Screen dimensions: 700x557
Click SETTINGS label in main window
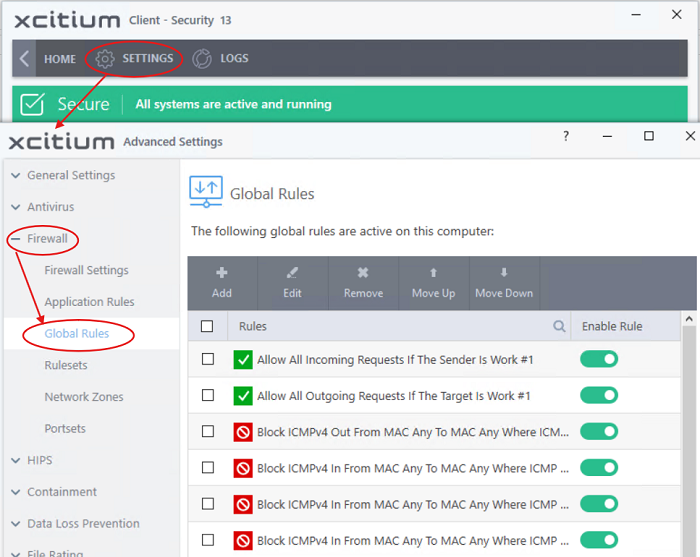point(148,58)
